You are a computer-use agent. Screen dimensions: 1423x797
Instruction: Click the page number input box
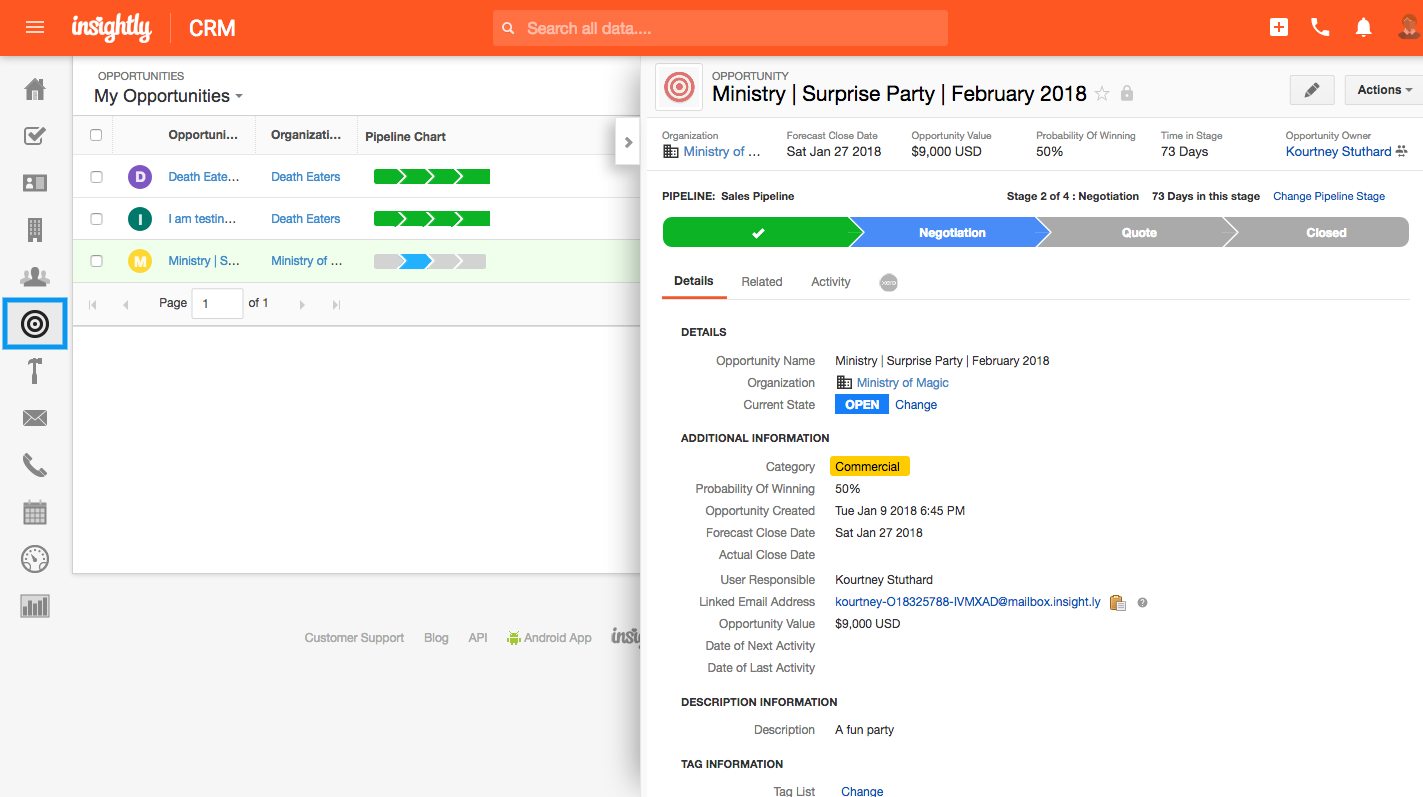[x=217, y=303]
